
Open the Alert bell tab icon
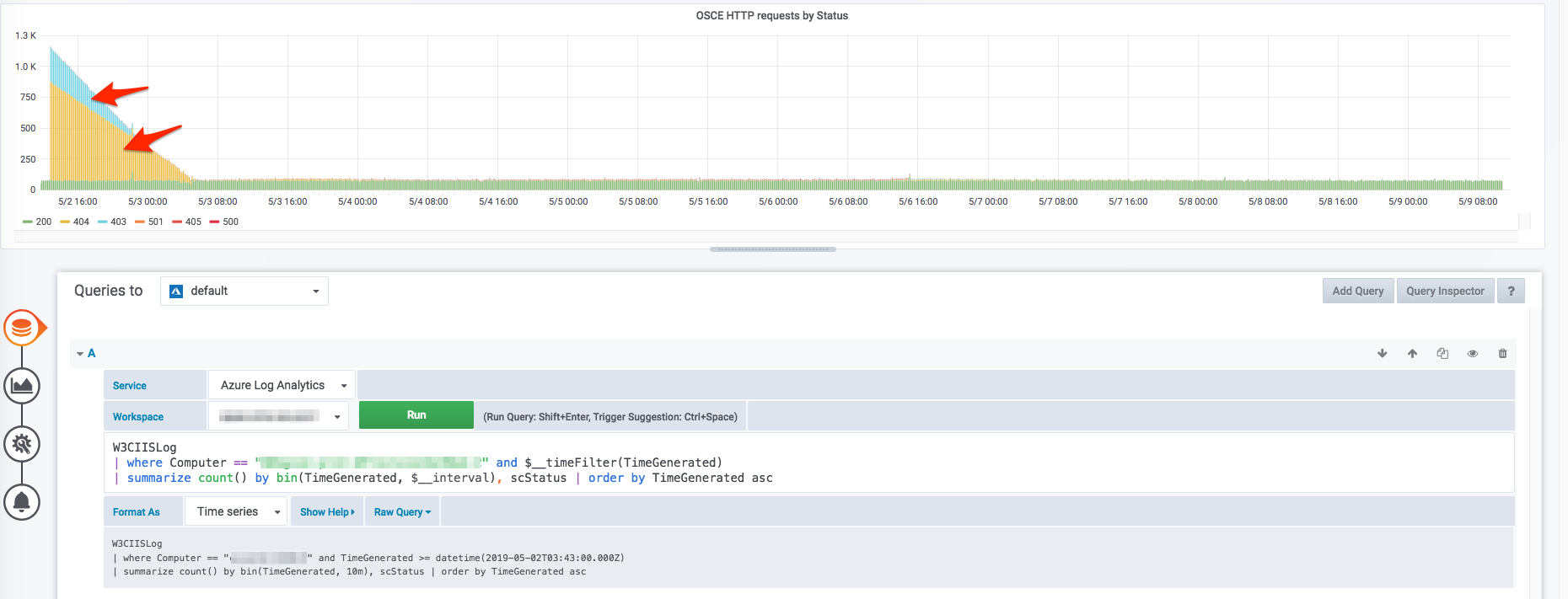pyautogui.click(x=22, y=502)
